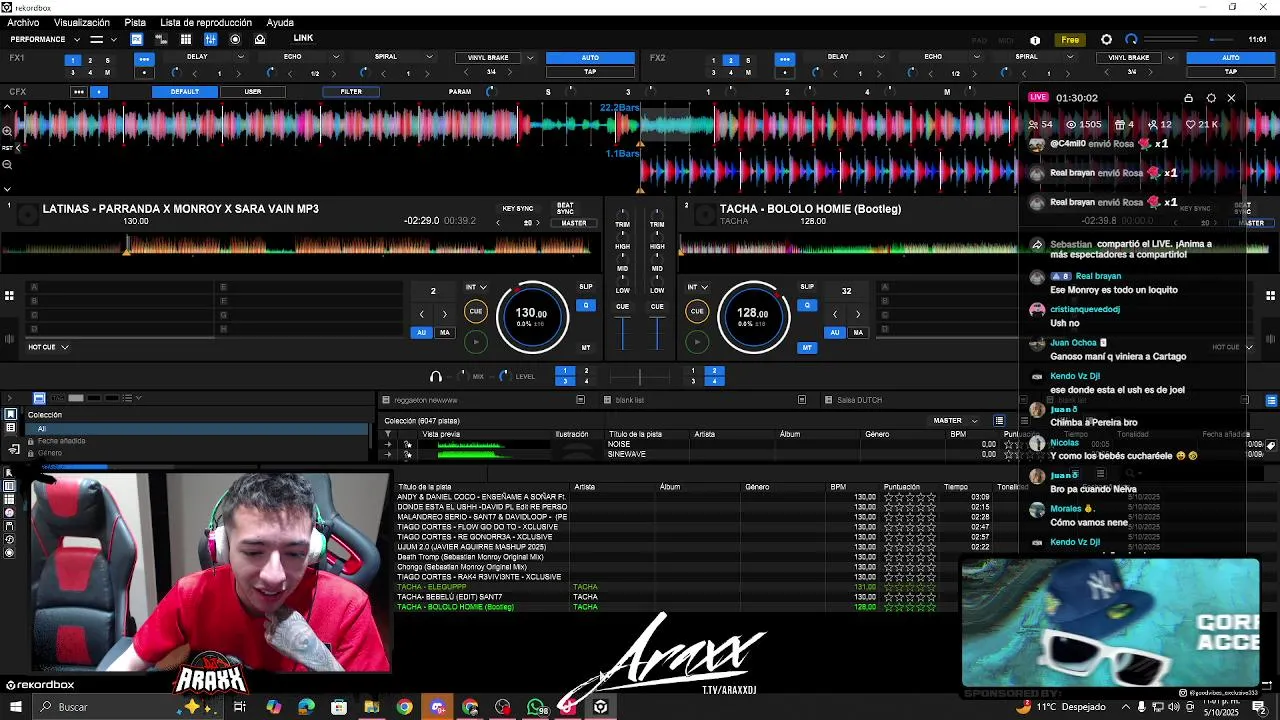
Task: Select CFX USER tab
Action: (253, 92)
